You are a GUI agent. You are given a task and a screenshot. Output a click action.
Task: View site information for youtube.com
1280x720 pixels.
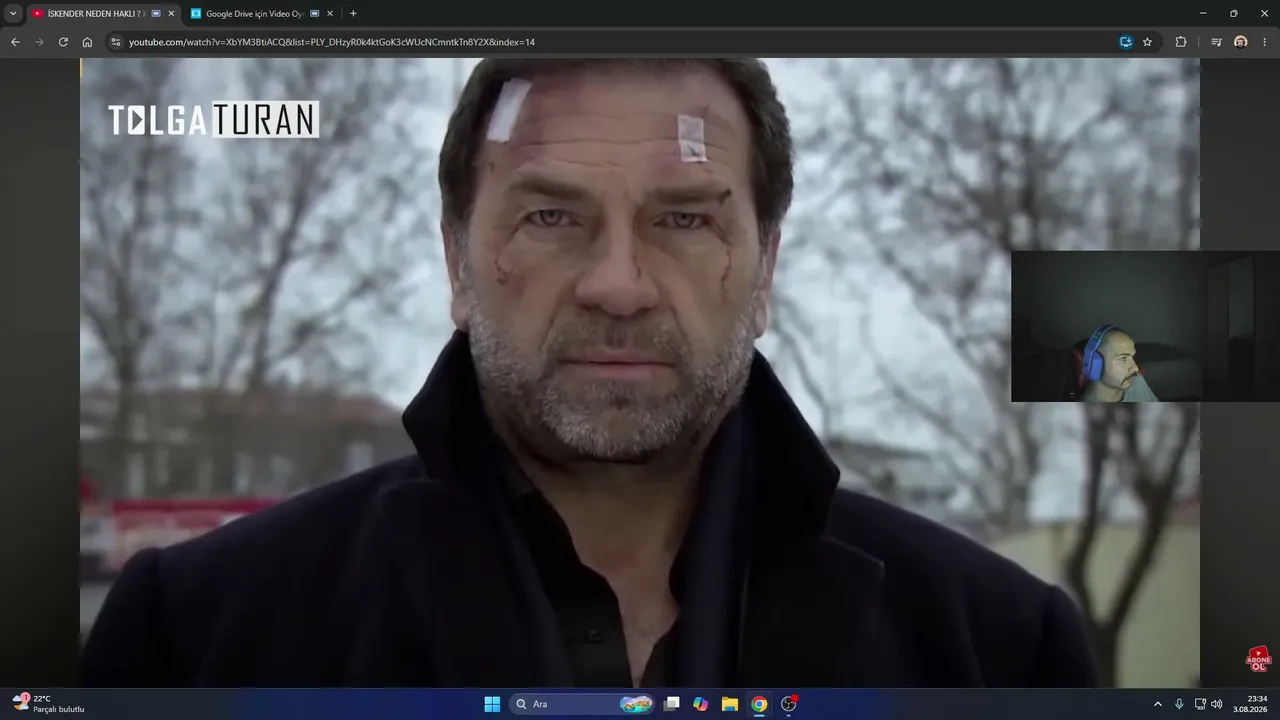point(116,42)
